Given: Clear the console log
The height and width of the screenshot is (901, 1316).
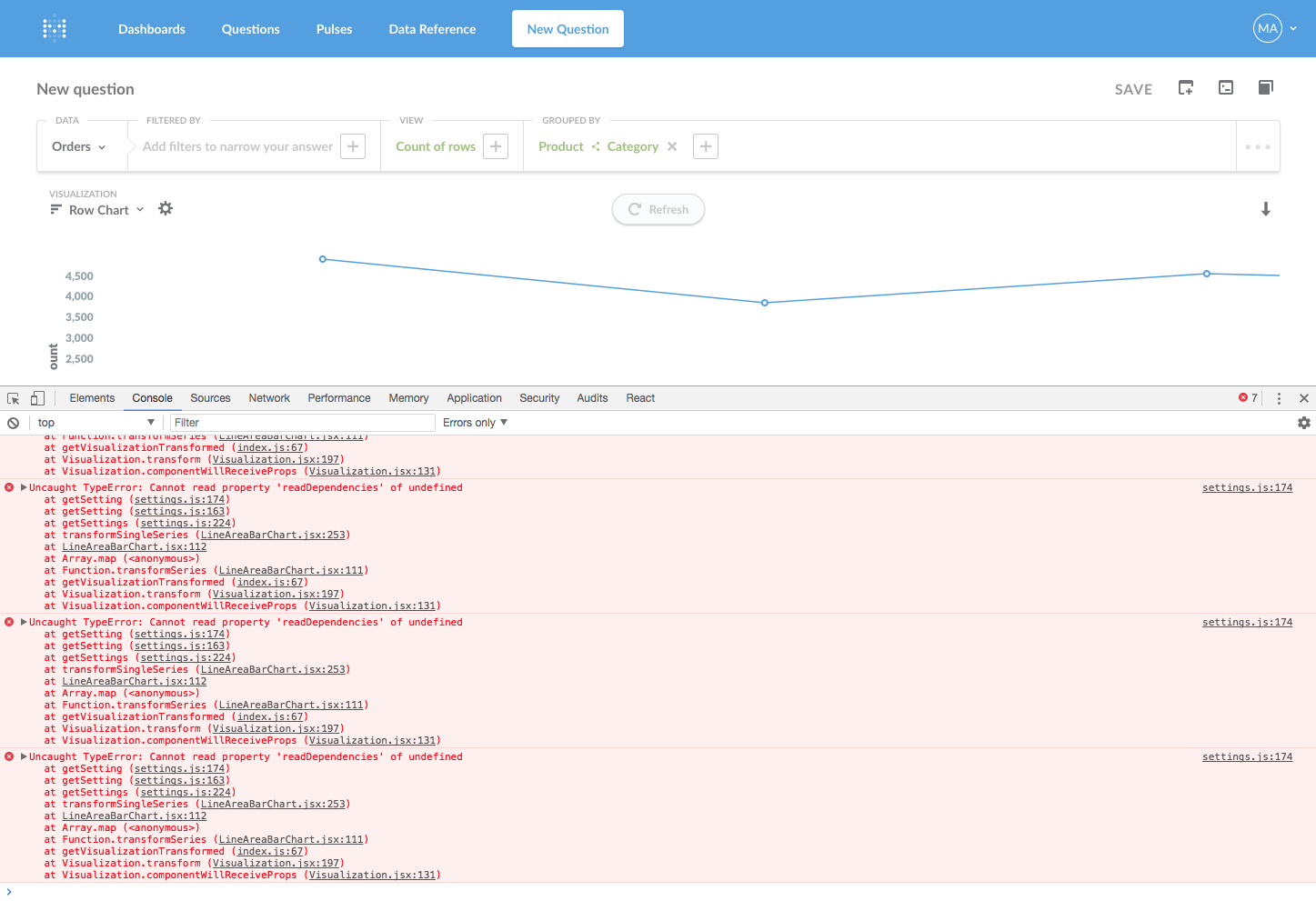Looking at the screenshot, I should (x=14, y=423).
